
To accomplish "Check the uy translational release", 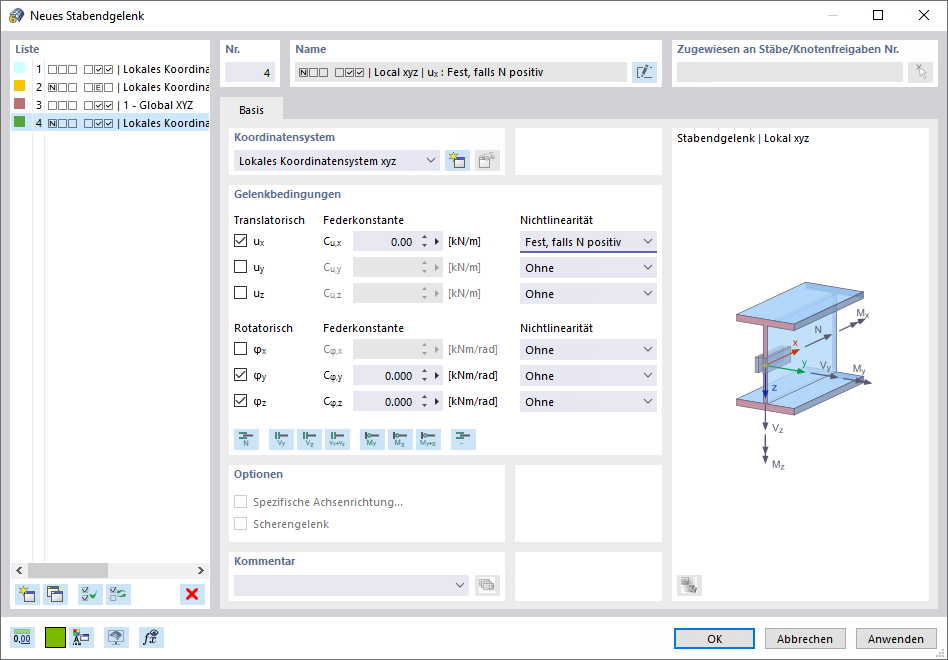I will coord(241,267).
